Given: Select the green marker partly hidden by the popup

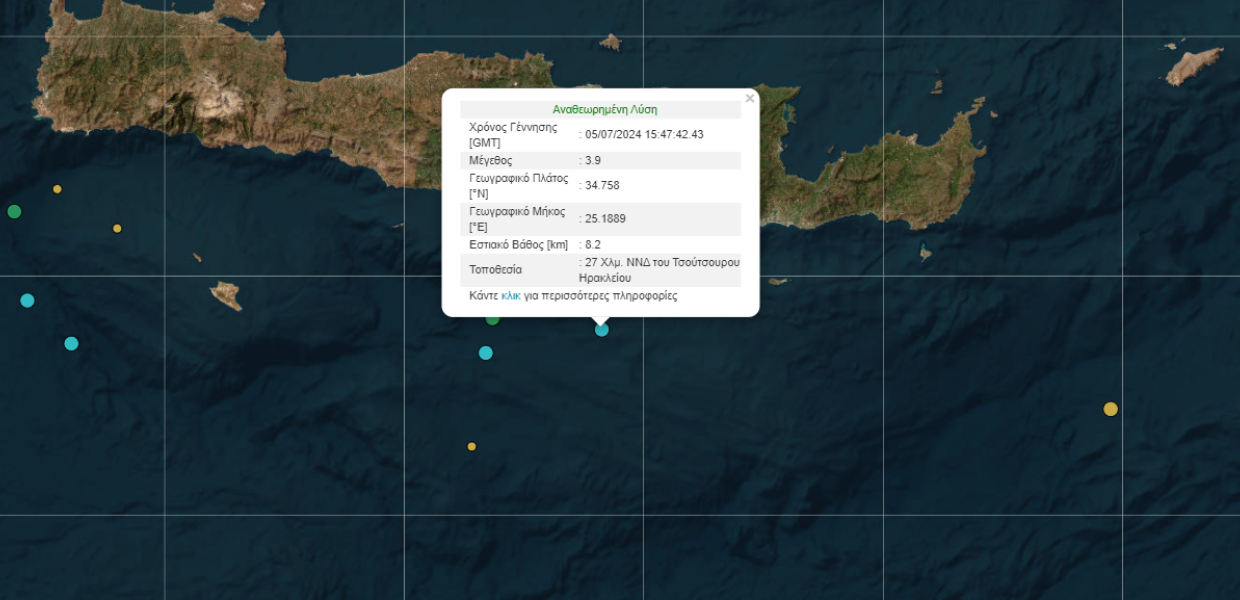Looking at the screenshot, I should pos(492,320).
